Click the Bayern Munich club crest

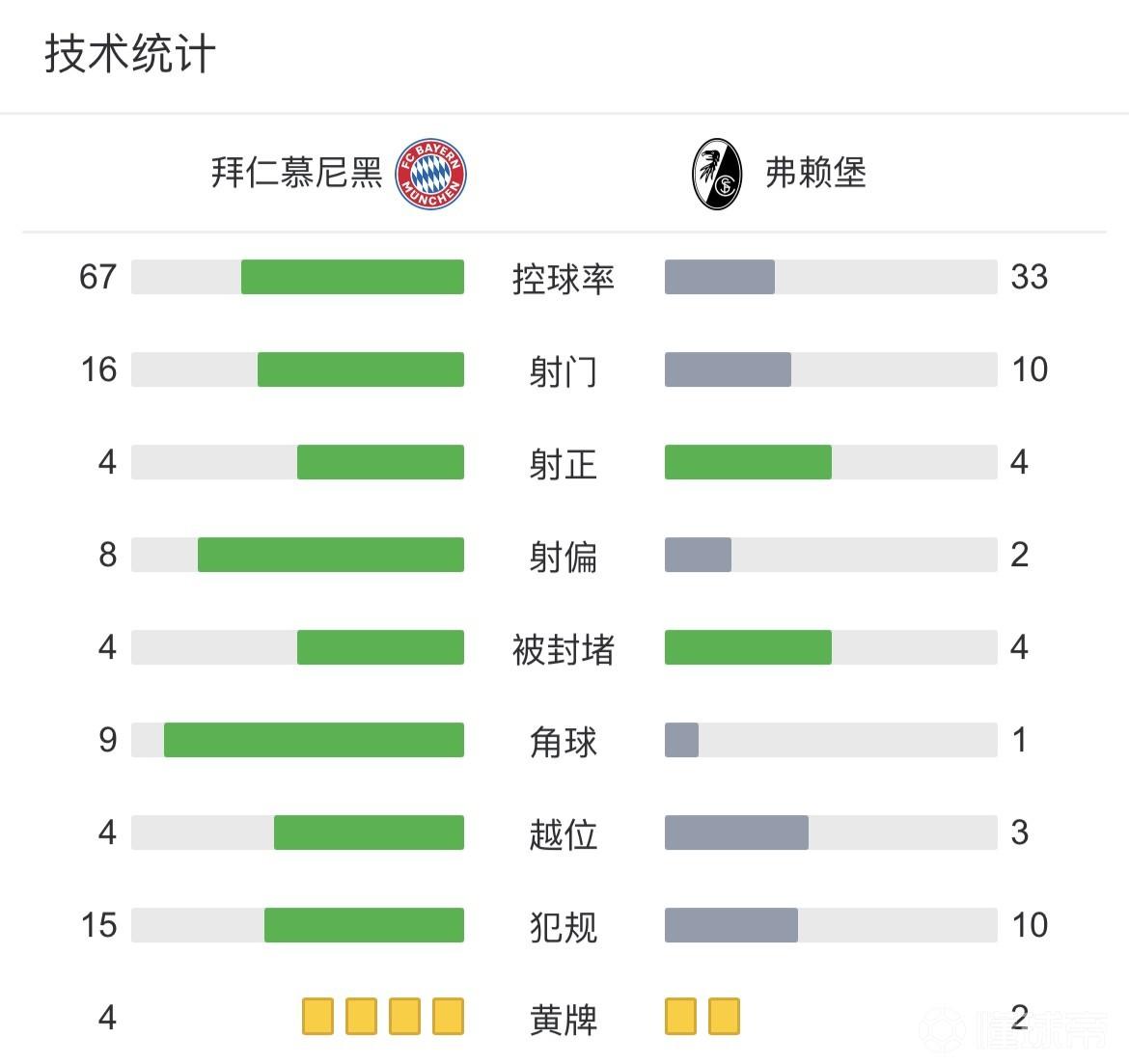click(430, 175)
